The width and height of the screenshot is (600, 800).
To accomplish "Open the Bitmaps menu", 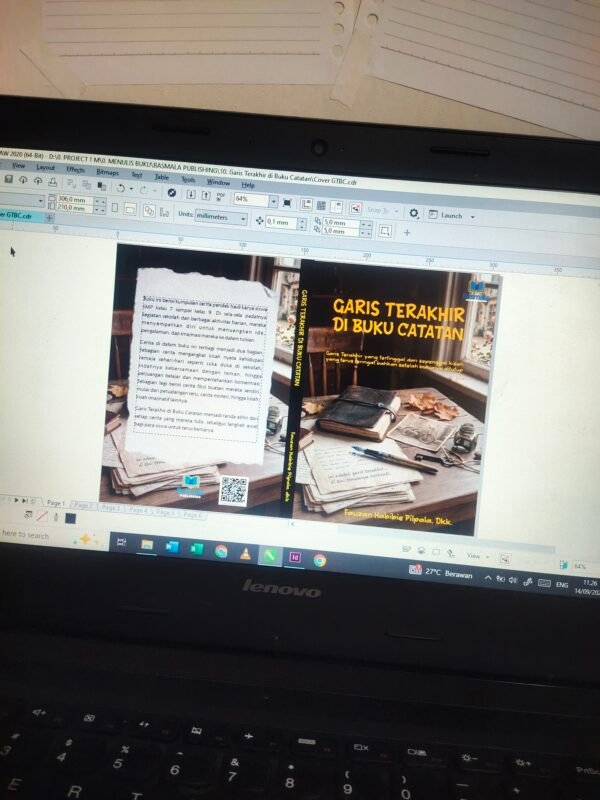I will [x=108, y=172].
